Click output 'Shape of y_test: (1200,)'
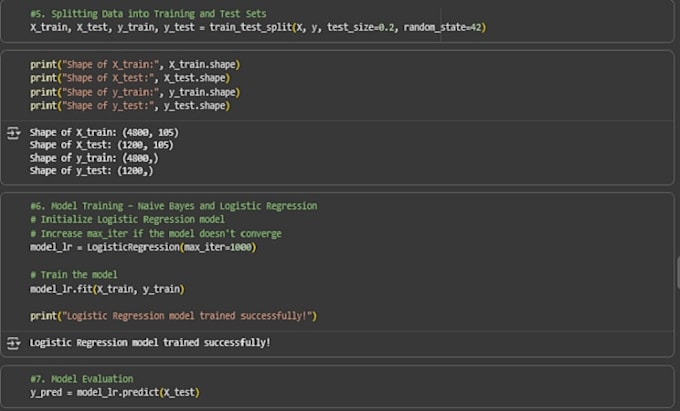 (92, 171)
